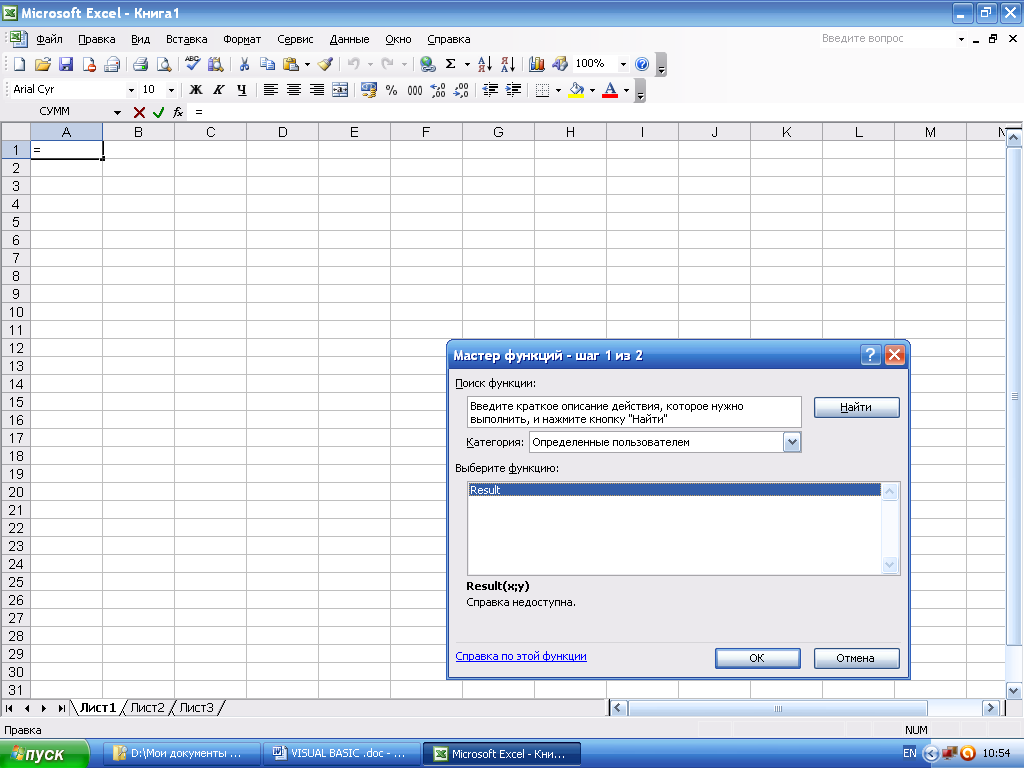
Task: Click the New workbook icon
Action: (19, 64)
